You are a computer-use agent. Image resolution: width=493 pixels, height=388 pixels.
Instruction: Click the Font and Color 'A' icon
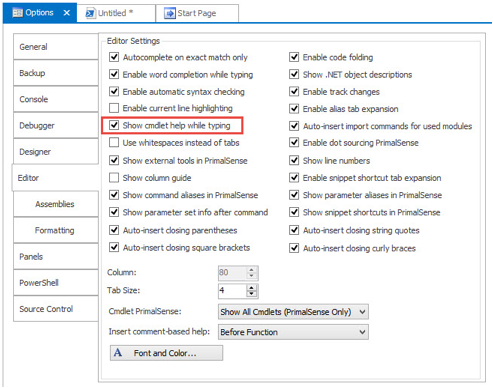tap(118, 352)
